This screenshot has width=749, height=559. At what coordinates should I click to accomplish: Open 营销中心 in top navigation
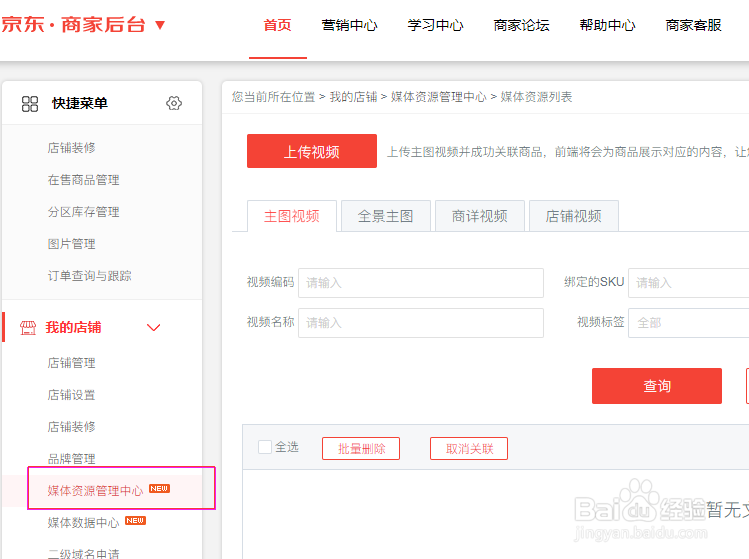[349, 25]
